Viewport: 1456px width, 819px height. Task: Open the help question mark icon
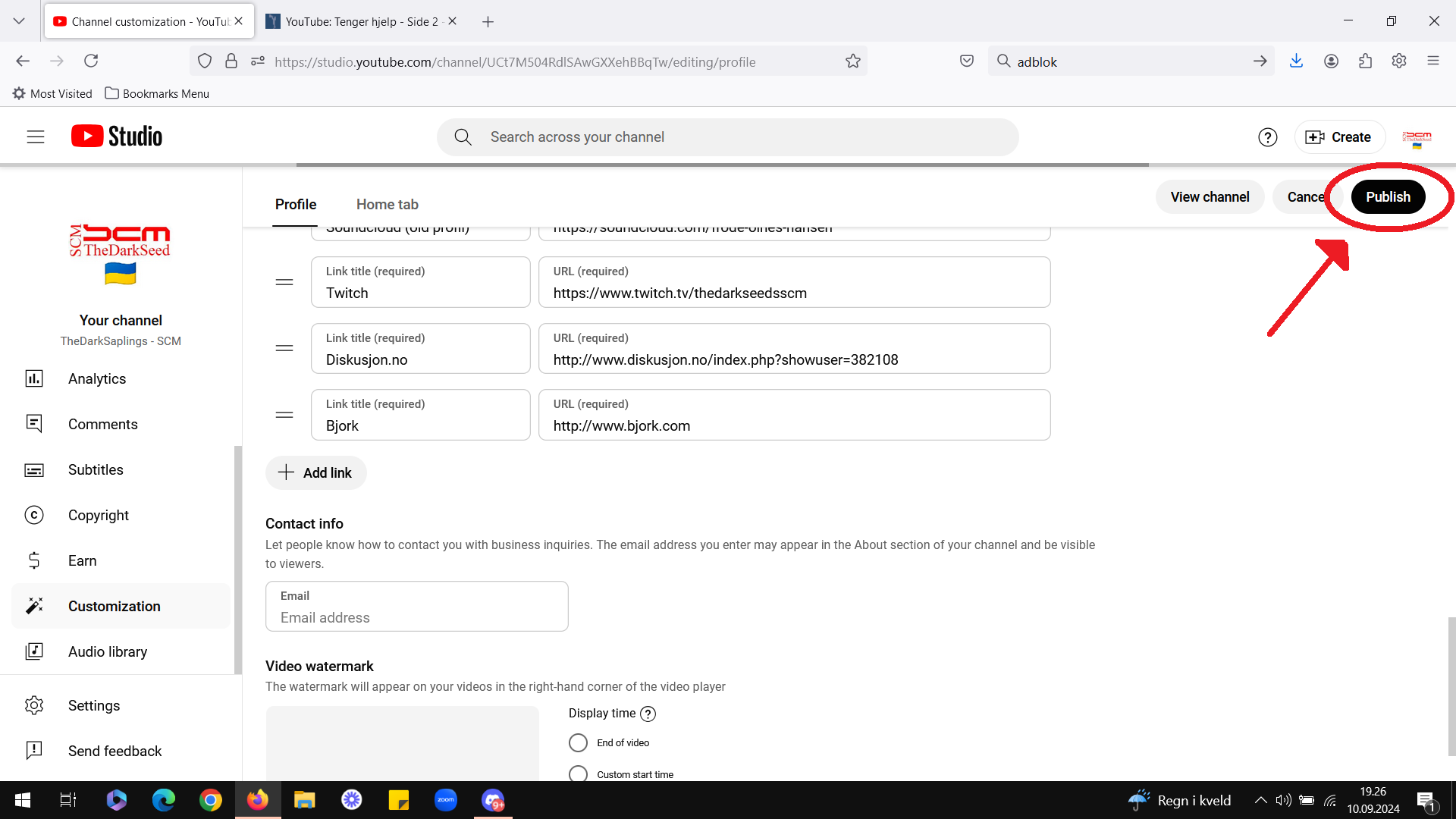tap(1267, 137)
